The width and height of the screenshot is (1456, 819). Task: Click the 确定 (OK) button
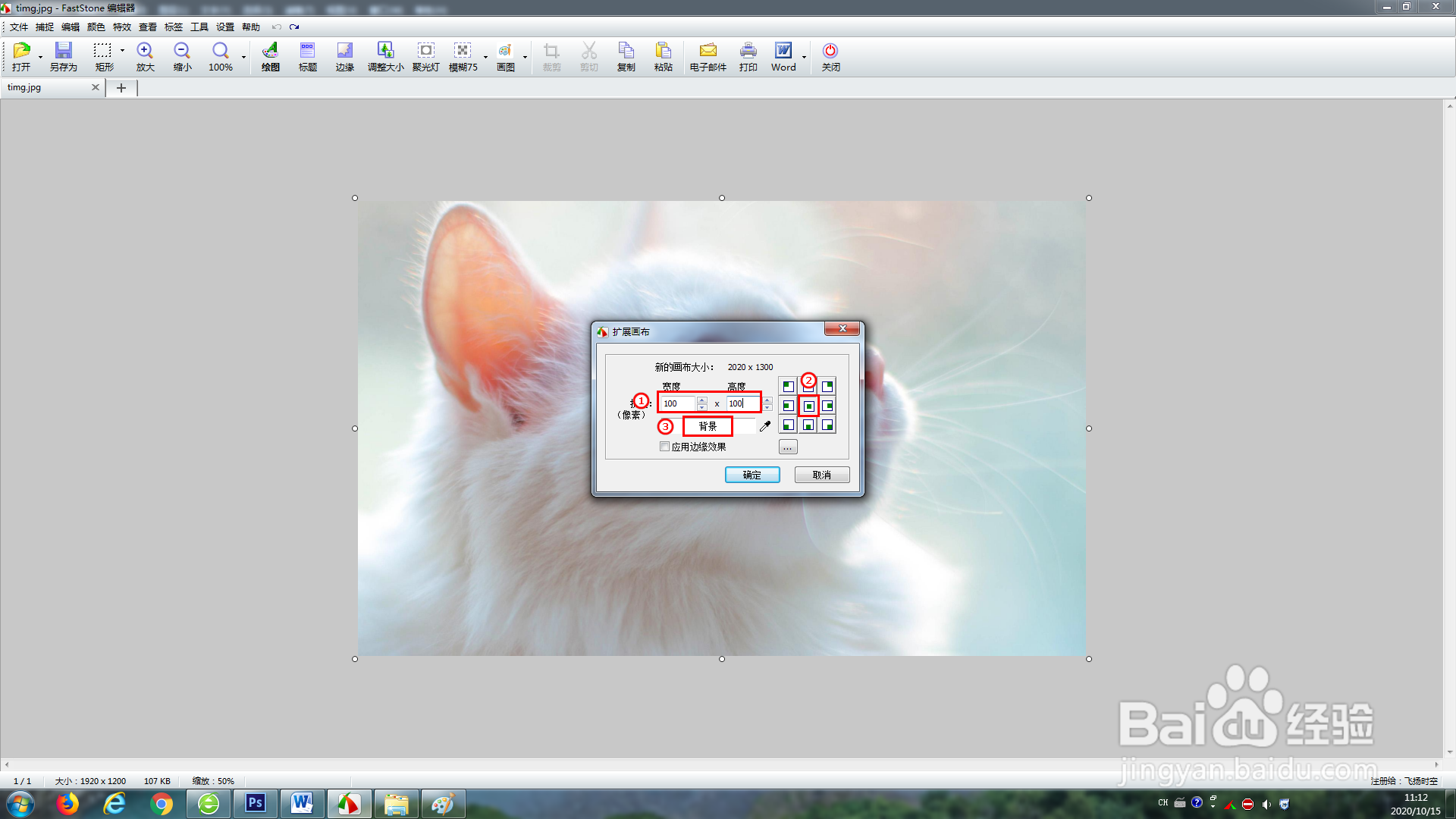[752, 475]
